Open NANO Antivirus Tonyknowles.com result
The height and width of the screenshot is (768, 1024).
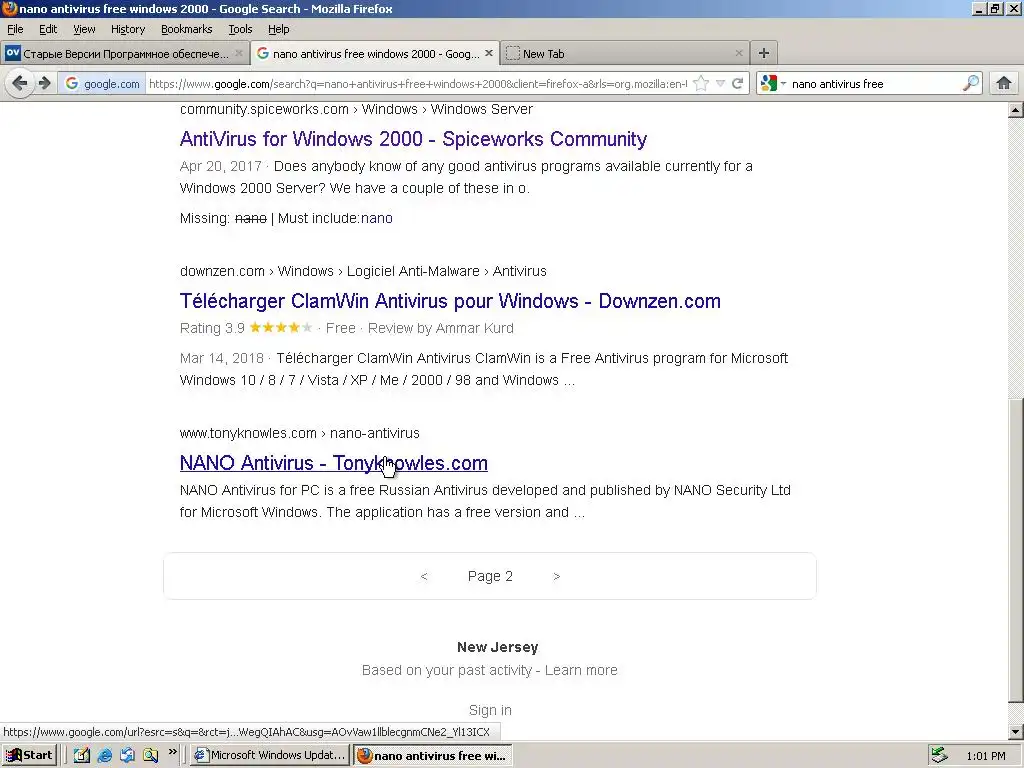(x=334, y=463)
